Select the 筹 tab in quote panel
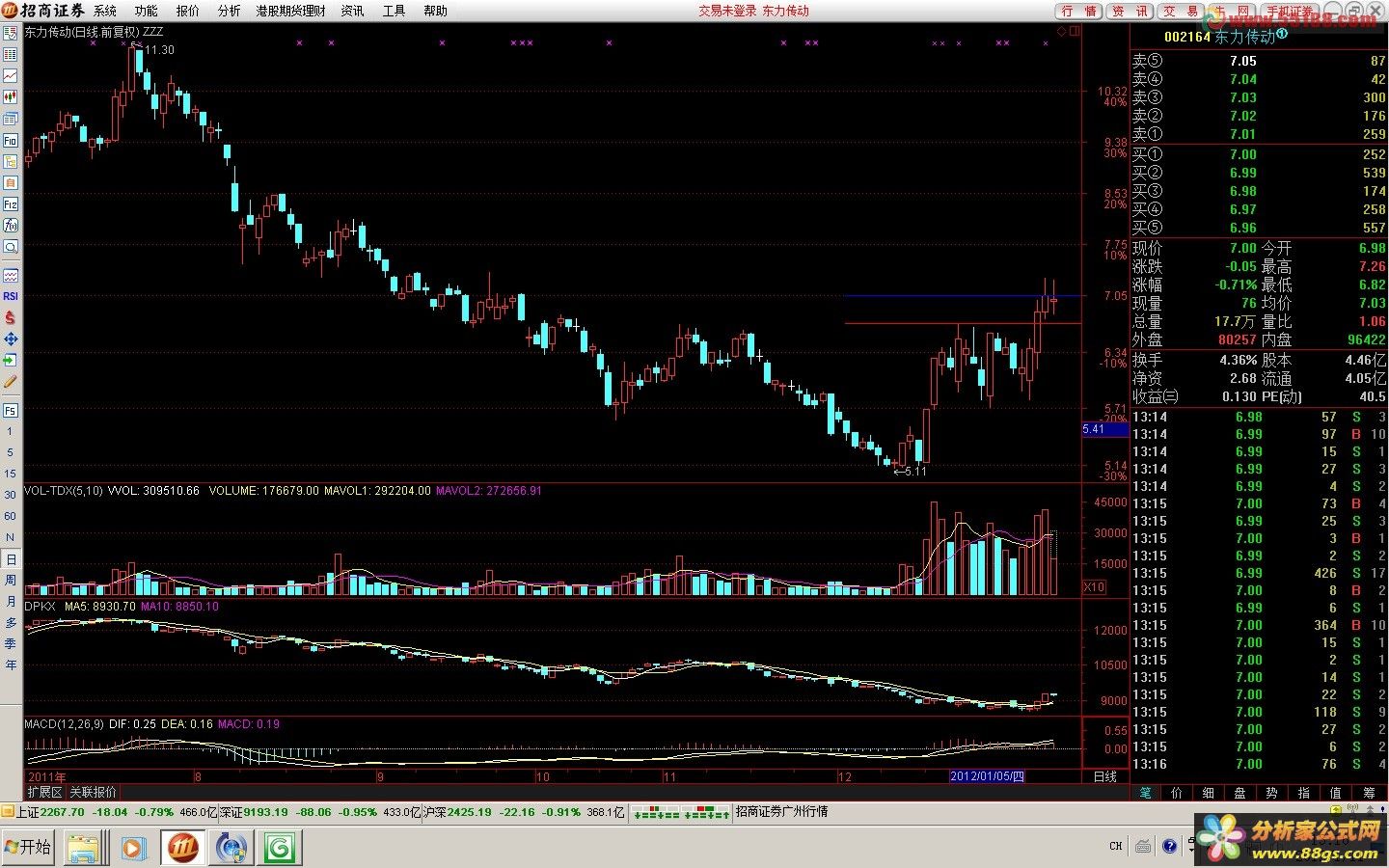This screenshot has height=868, width=1389. click(1369, 793)
